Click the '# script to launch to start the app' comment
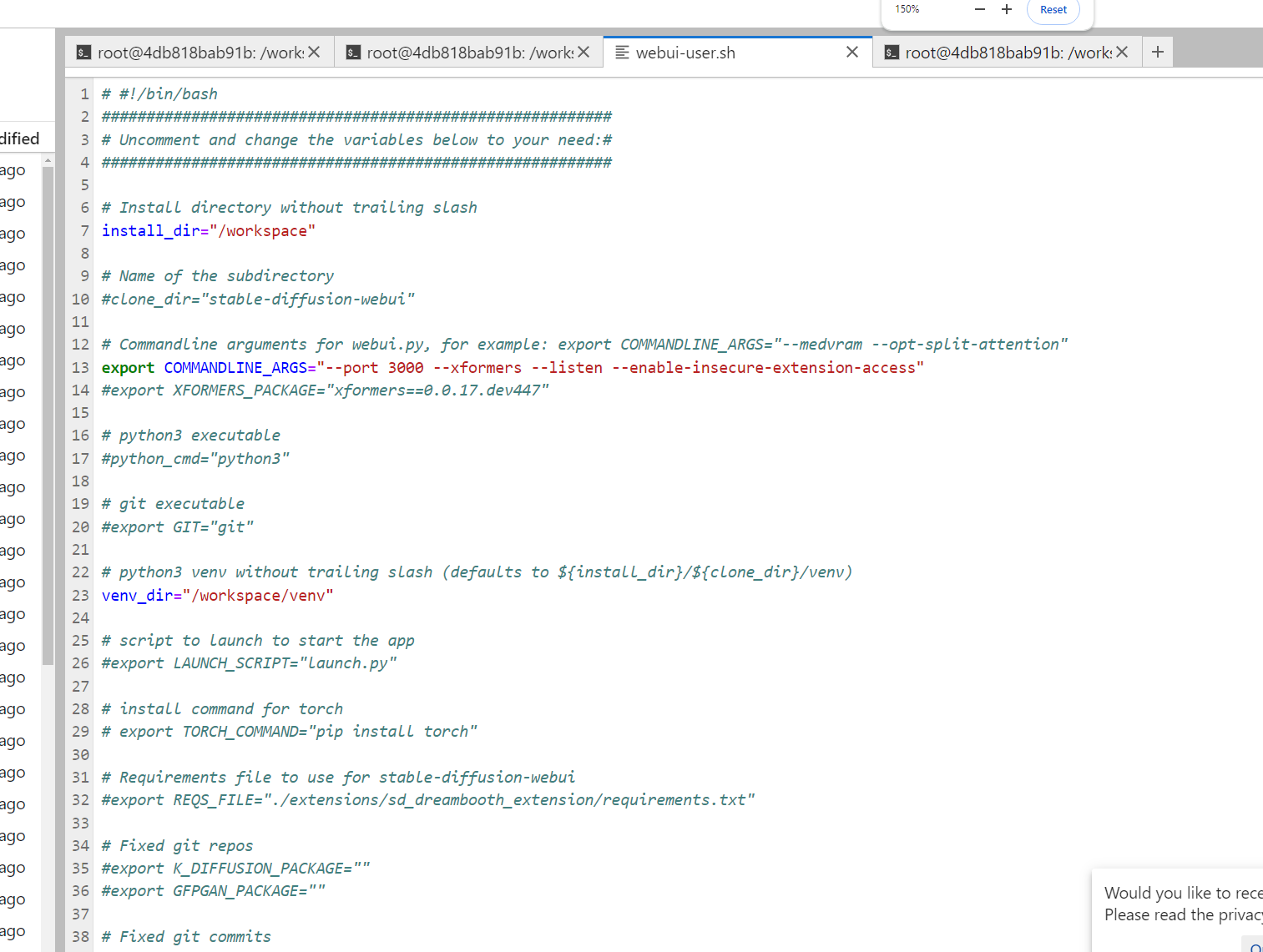 coord(258,640)
